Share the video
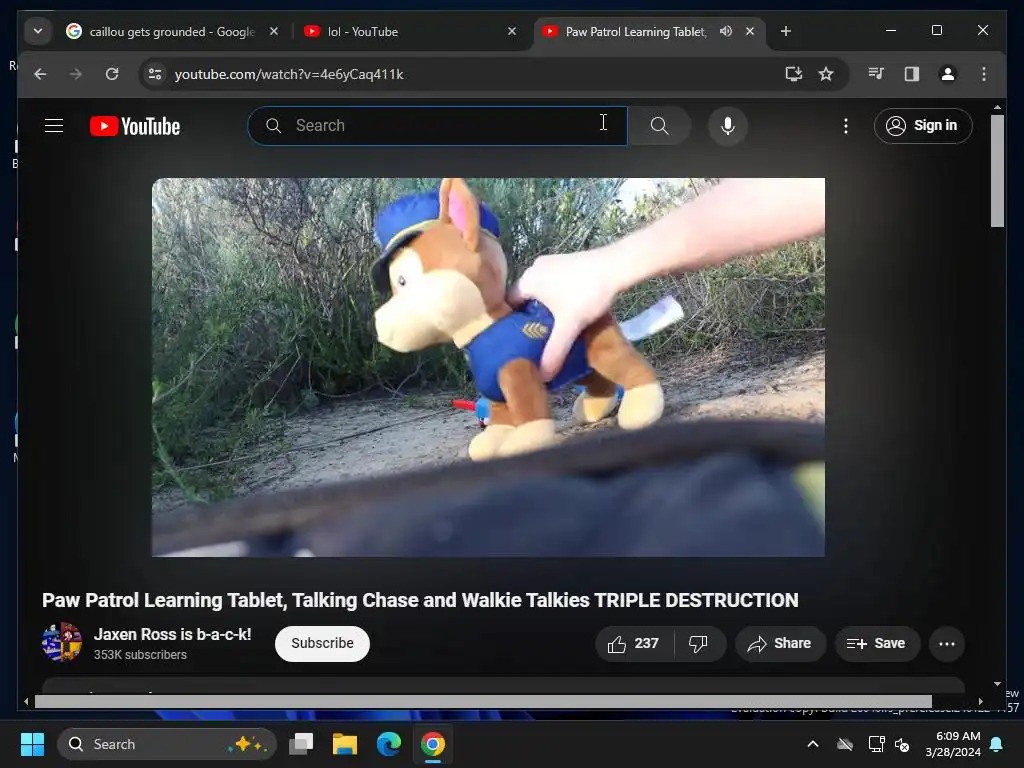The image size is (1024, 768). 780,644
